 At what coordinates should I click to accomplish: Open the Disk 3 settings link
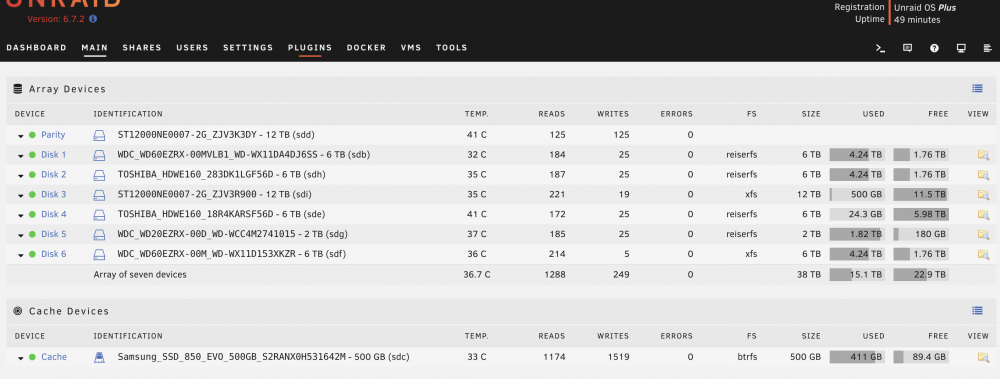(54, 195)
